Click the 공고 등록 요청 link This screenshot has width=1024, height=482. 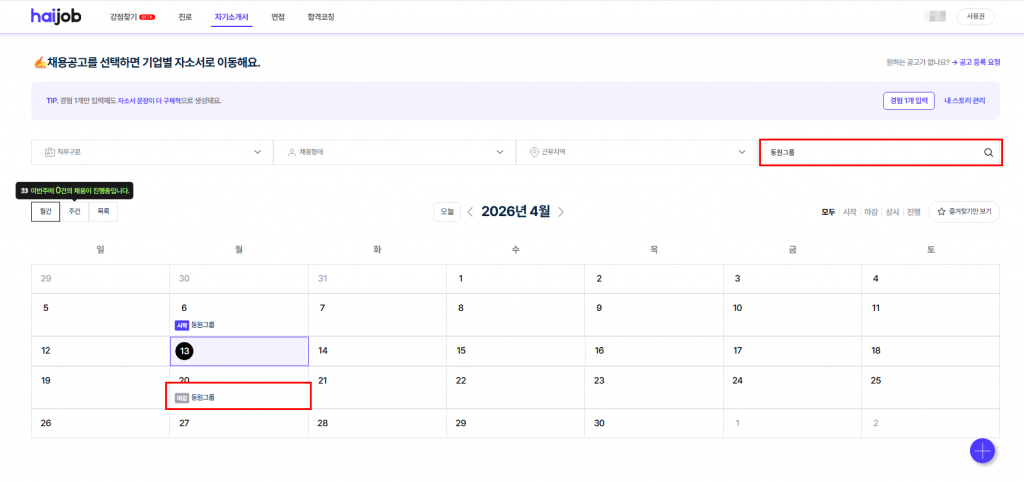975,62
